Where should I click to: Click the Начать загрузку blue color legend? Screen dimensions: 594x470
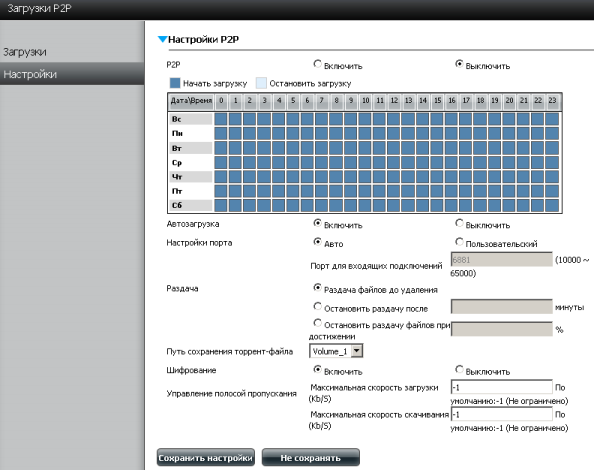point(175,83)
